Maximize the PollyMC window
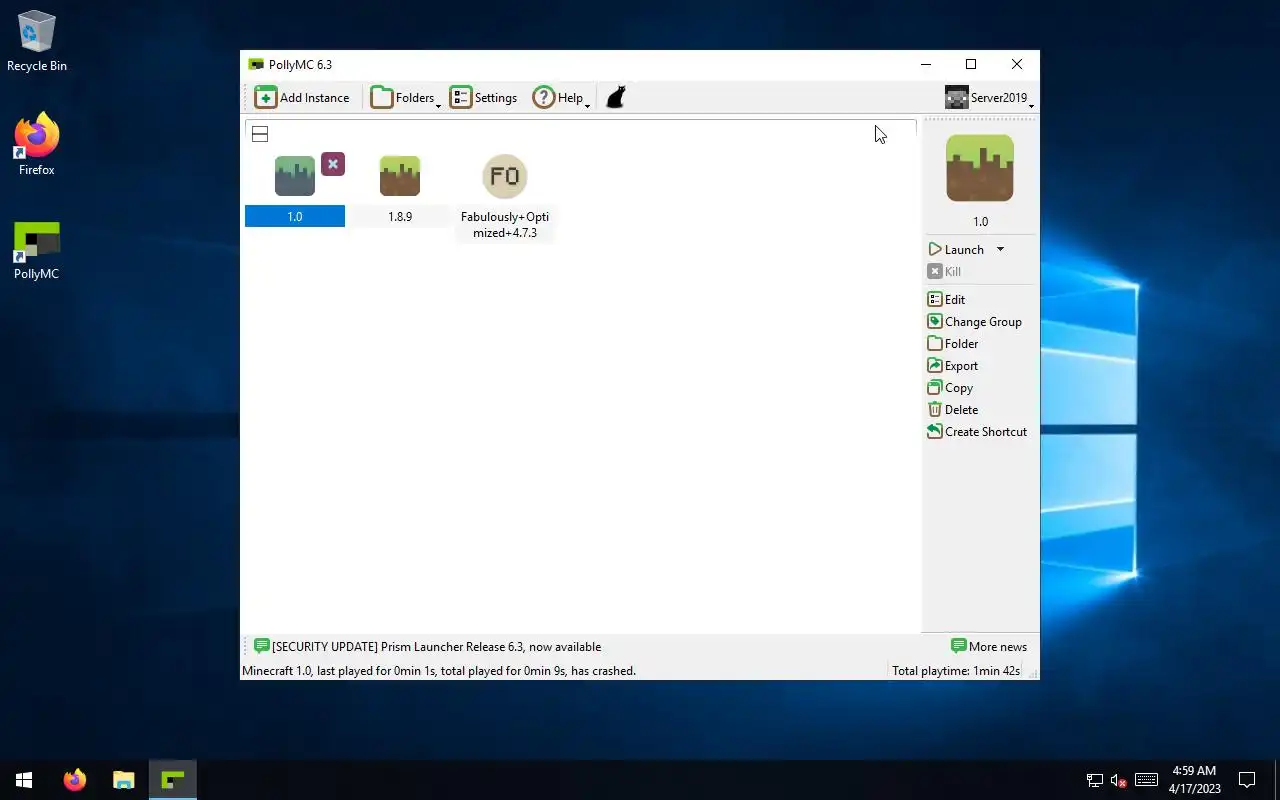This screenshot has height=800, width=1280. [970, 64]
